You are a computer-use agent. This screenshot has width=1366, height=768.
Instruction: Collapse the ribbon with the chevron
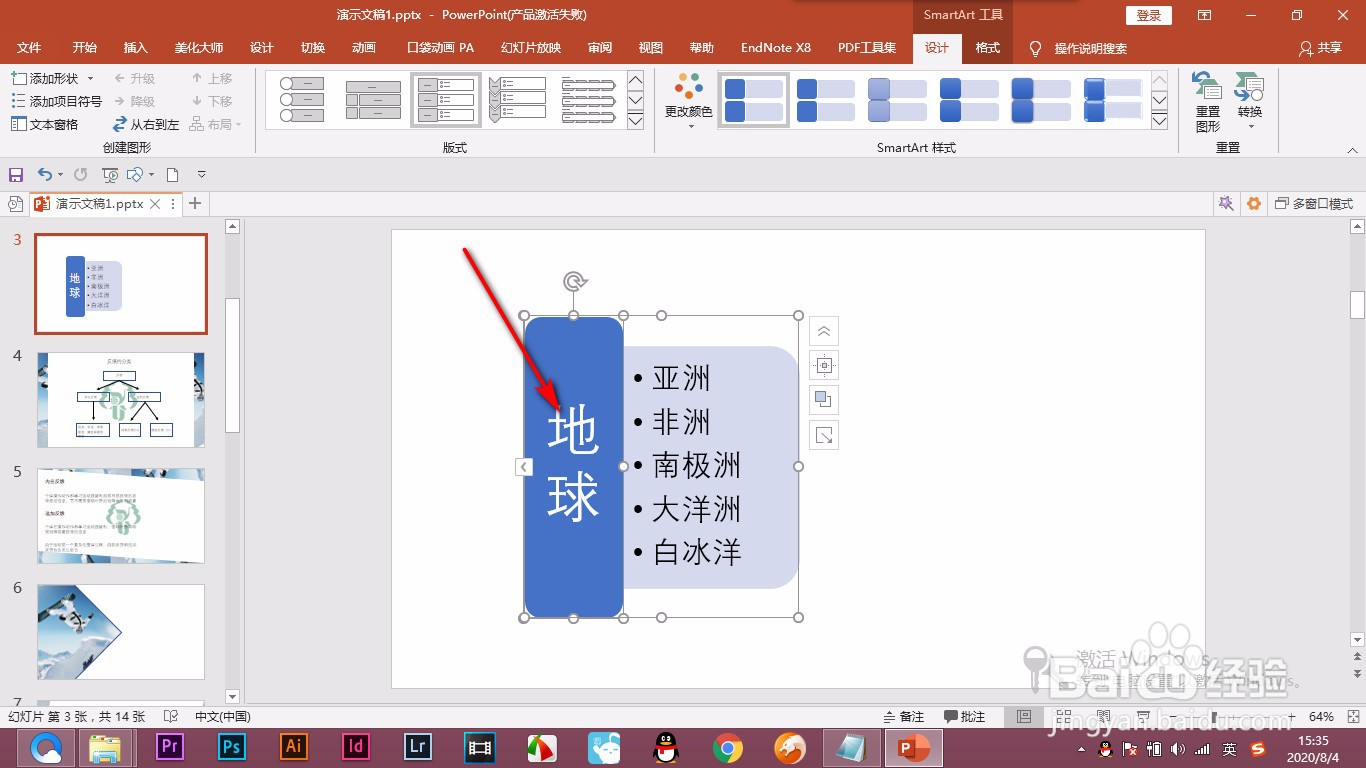[1352, 149]
